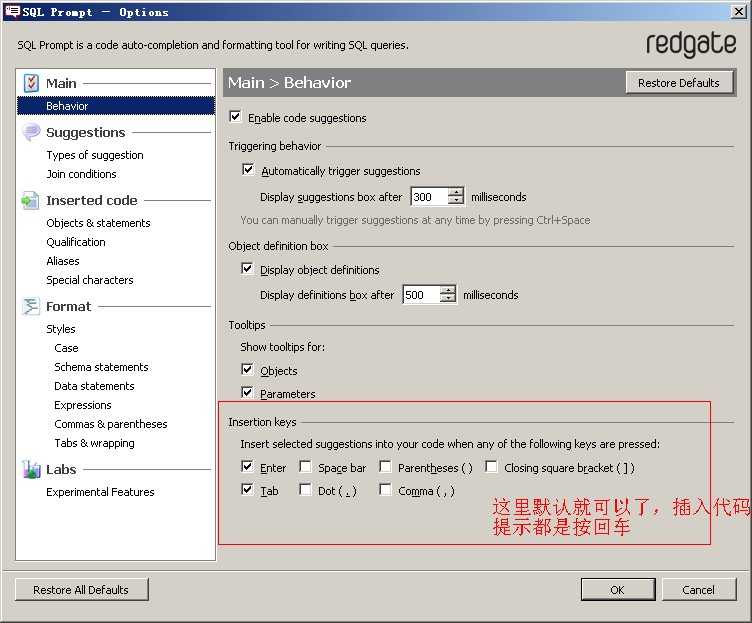Click the Labs beaker icon
This screenshot has height=623, width=752.
(31, 469)
